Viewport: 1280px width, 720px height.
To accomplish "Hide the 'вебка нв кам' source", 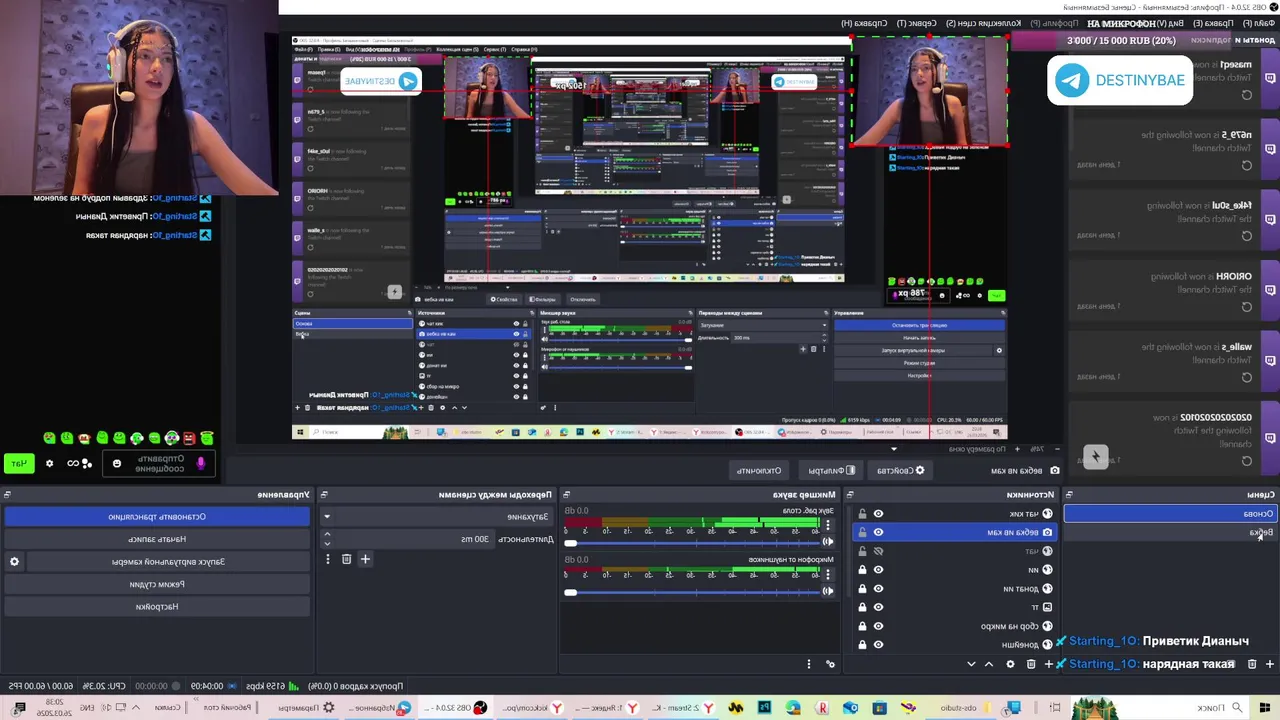I will click(x=878, y=532).
